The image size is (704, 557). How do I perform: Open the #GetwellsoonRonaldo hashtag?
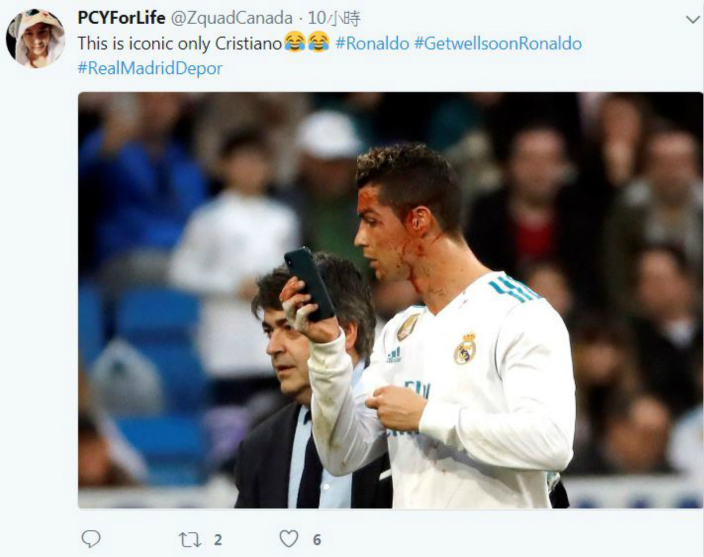pyautogui.click(x=498, y=44)
